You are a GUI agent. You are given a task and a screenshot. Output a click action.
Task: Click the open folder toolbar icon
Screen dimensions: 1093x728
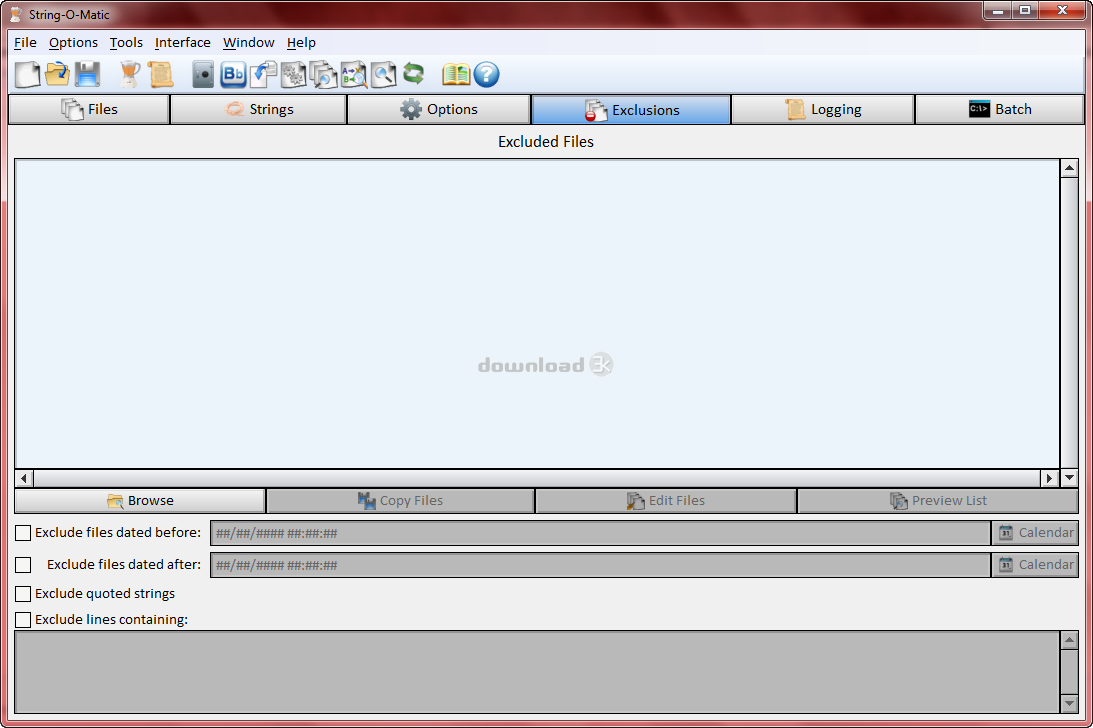[58, 74]
